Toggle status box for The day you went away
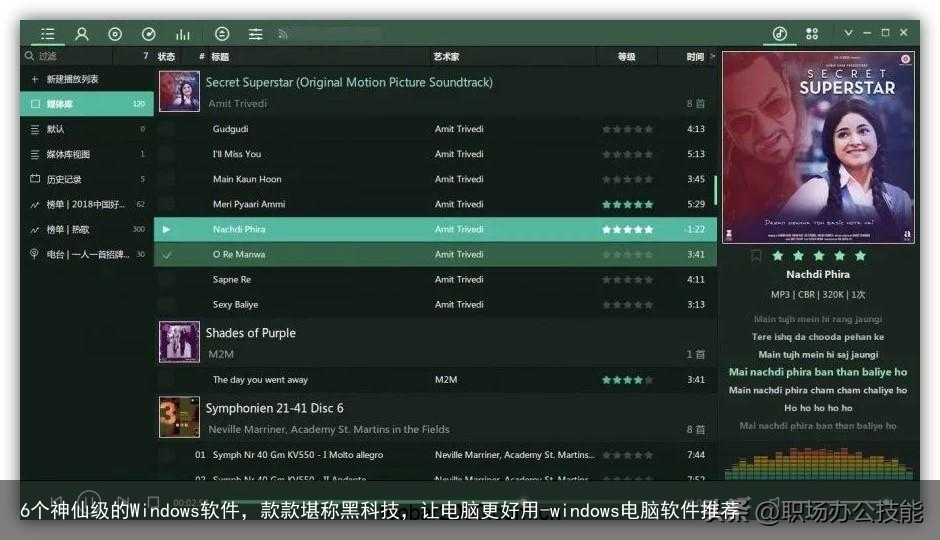940x540 pixels. coord(167,380)
